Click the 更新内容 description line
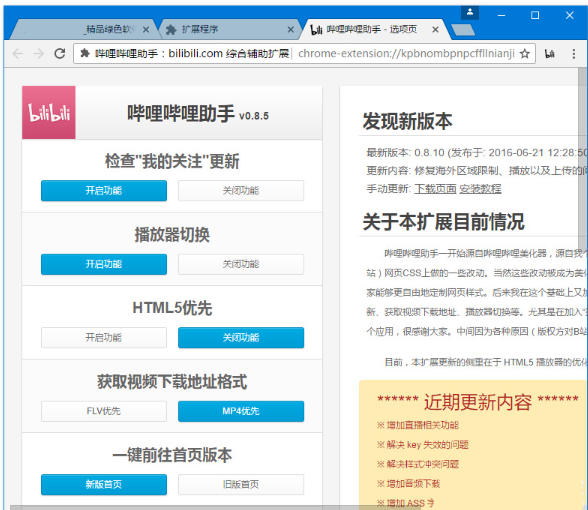588x510 pixels. [x=477, y=171]
